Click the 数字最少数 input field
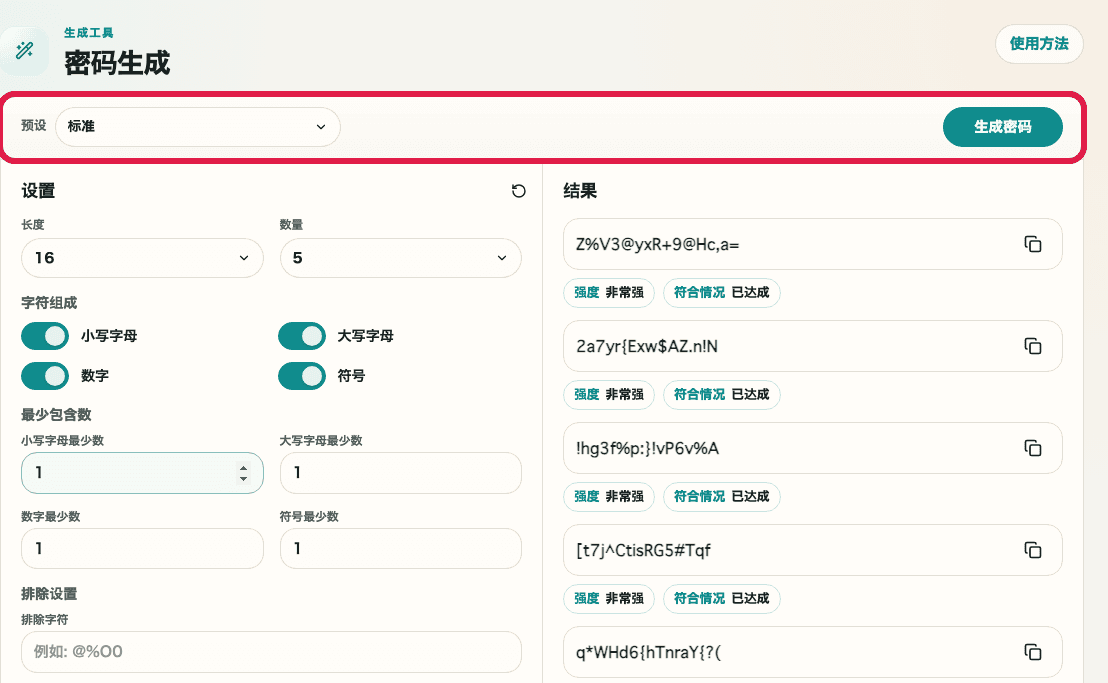Image resolution: width=1108 pixels, height=683 pixels. click(x=142, y=548)
